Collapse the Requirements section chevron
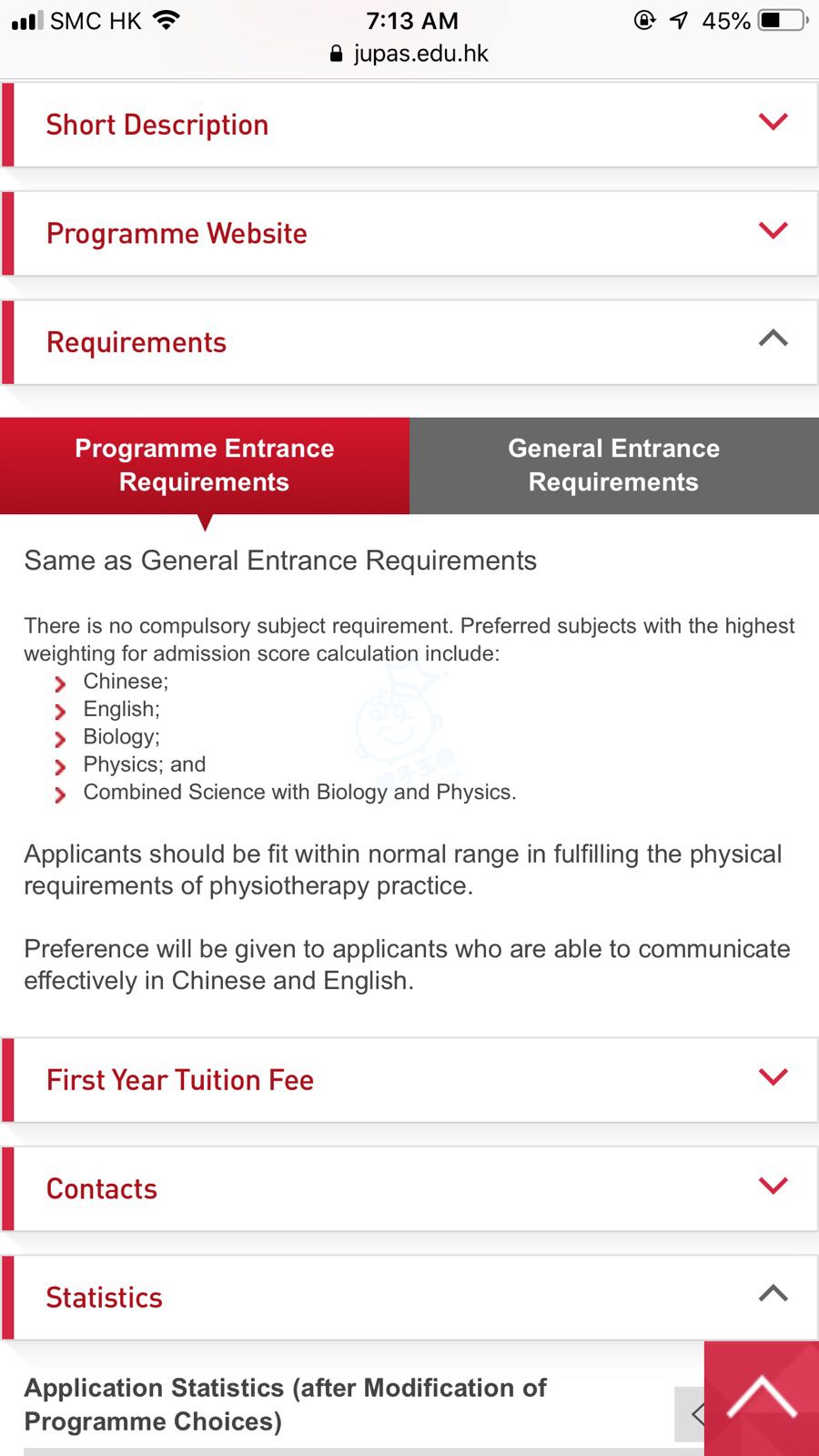The width and height of the screenshot is (819, 1456). click(x=773, y=339)
